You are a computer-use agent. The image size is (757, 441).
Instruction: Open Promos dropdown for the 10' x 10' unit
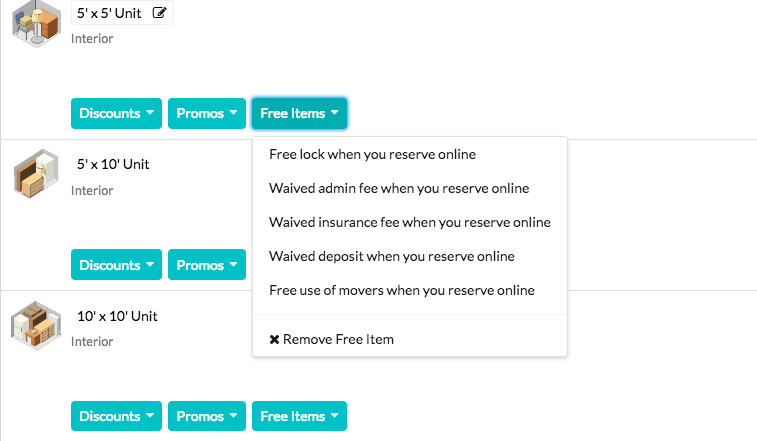pos(207,416)
